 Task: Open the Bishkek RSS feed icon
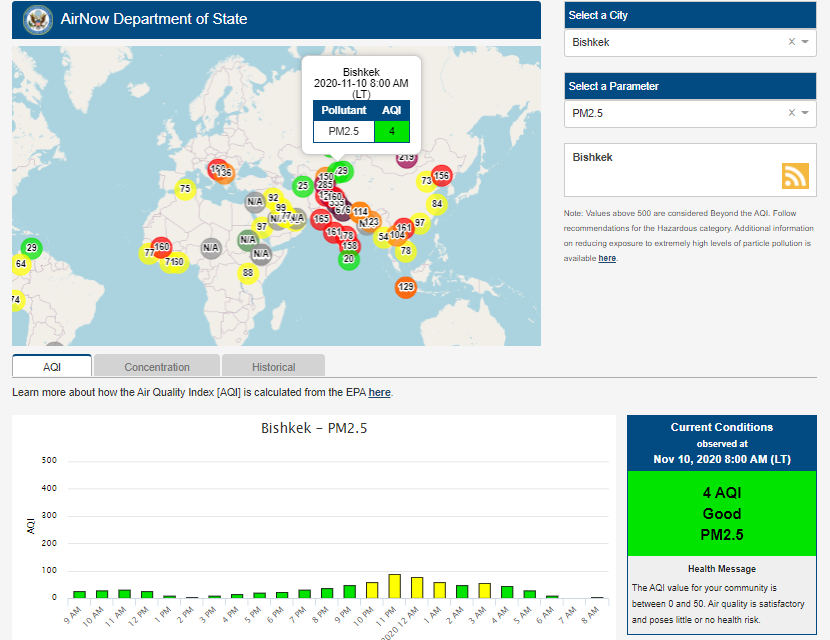(795, 175)
